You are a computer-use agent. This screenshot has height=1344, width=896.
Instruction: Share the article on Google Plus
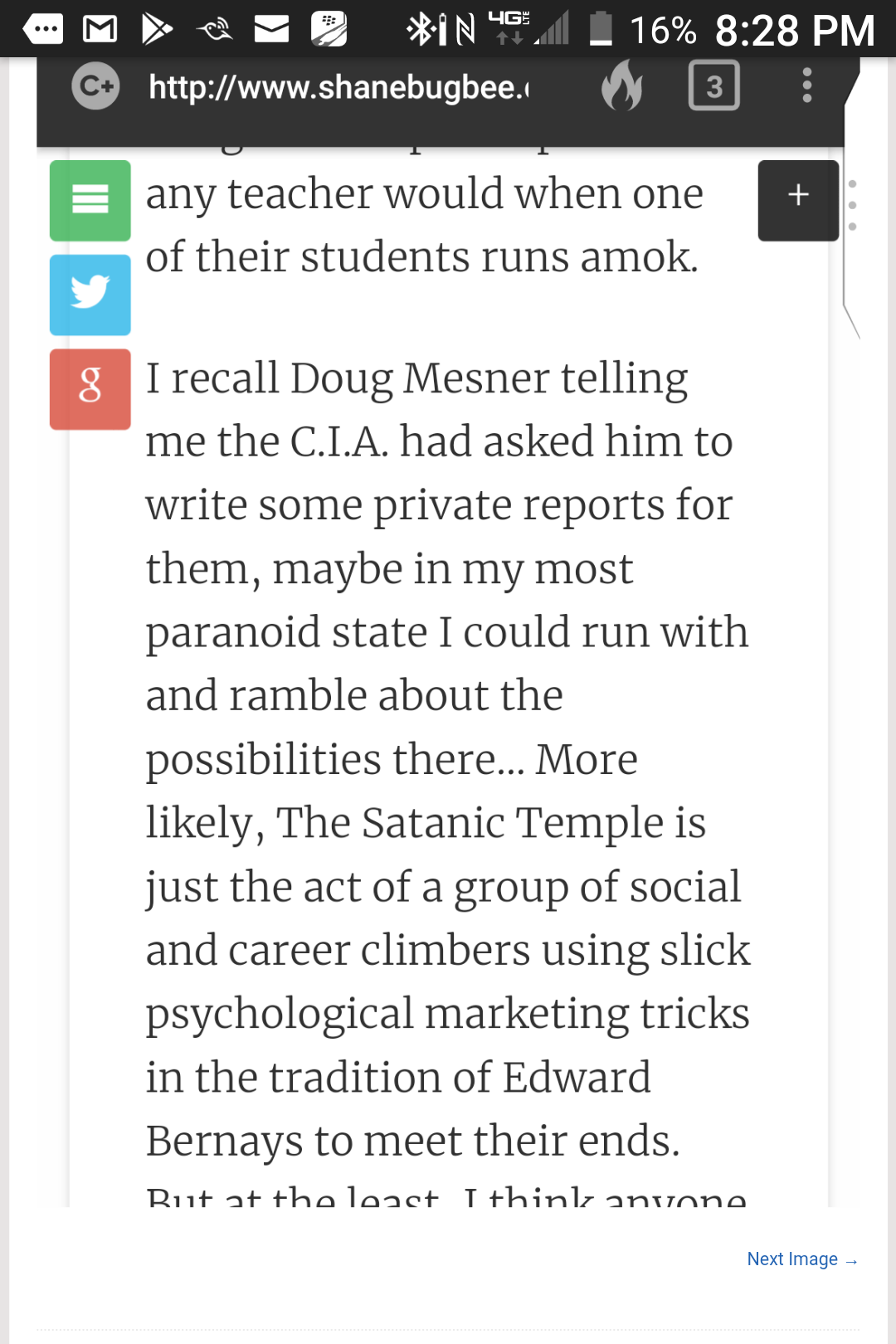click(90, 388)
